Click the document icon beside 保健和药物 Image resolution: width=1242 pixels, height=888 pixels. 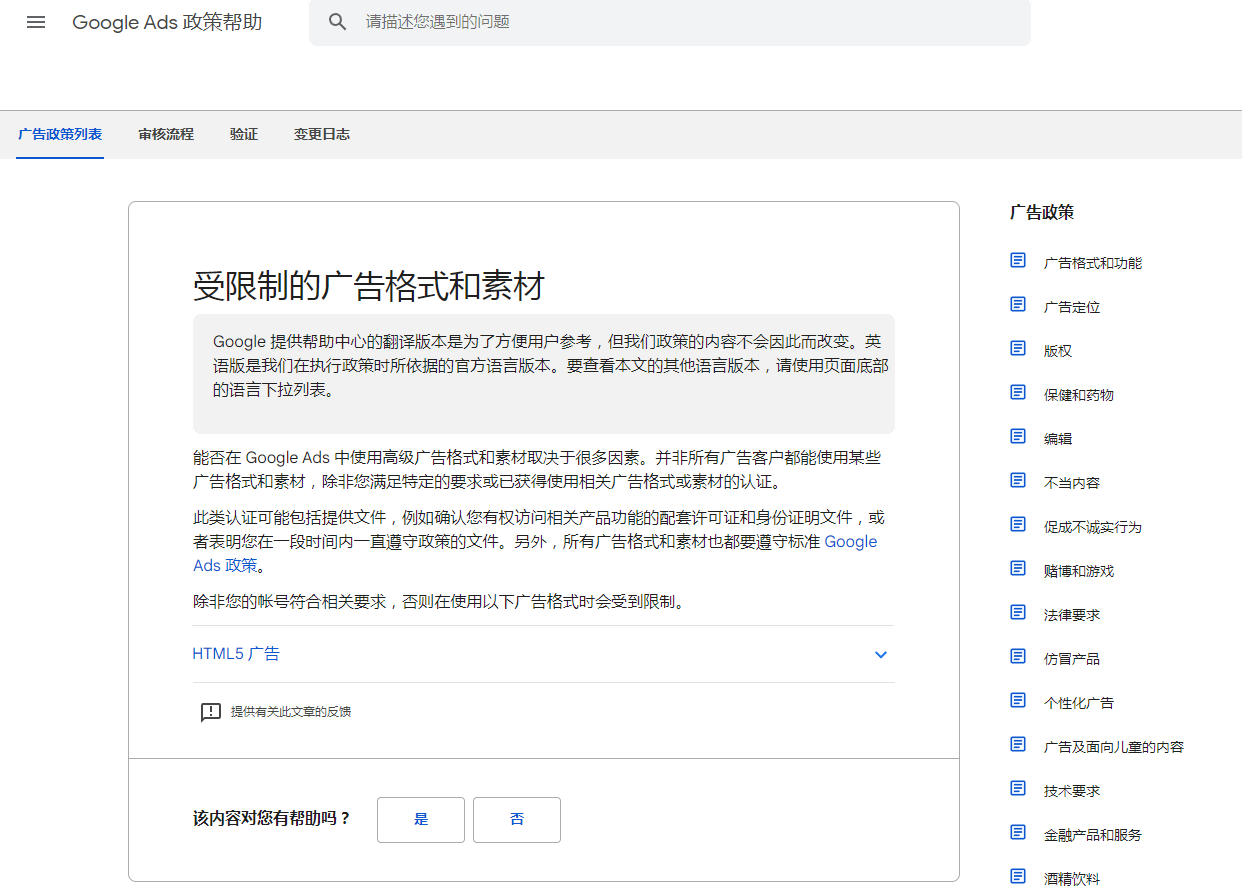click(x=1018, y=392)
